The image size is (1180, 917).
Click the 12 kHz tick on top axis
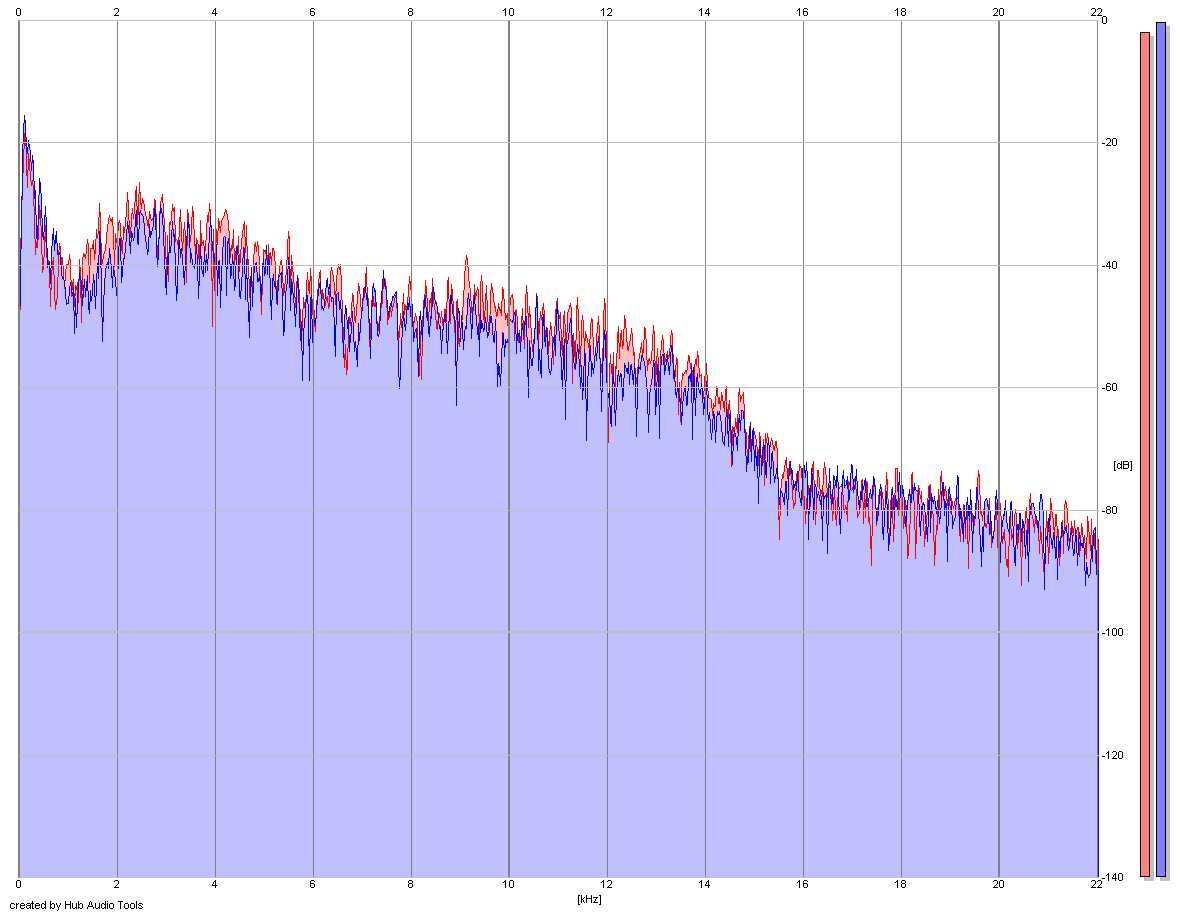[x=607, y=12]
